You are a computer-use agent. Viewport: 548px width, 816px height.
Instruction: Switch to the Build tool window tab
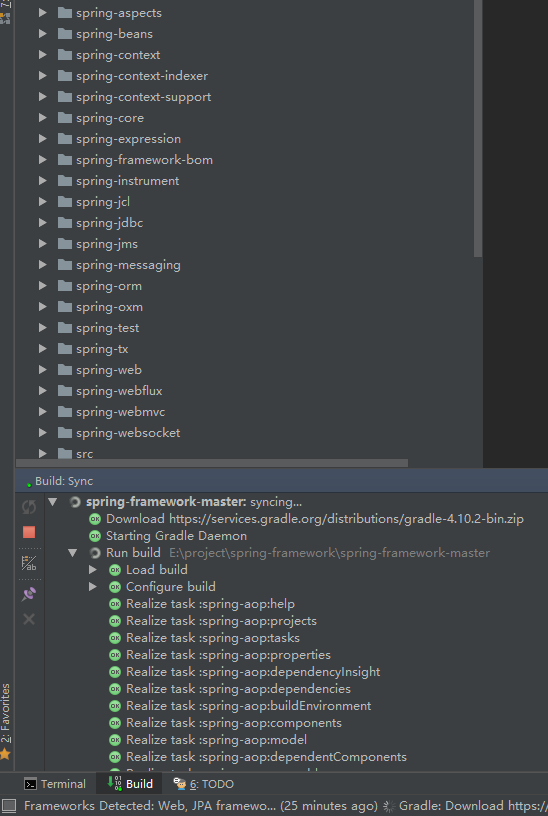pyautogui.click(x=129, y=784)
